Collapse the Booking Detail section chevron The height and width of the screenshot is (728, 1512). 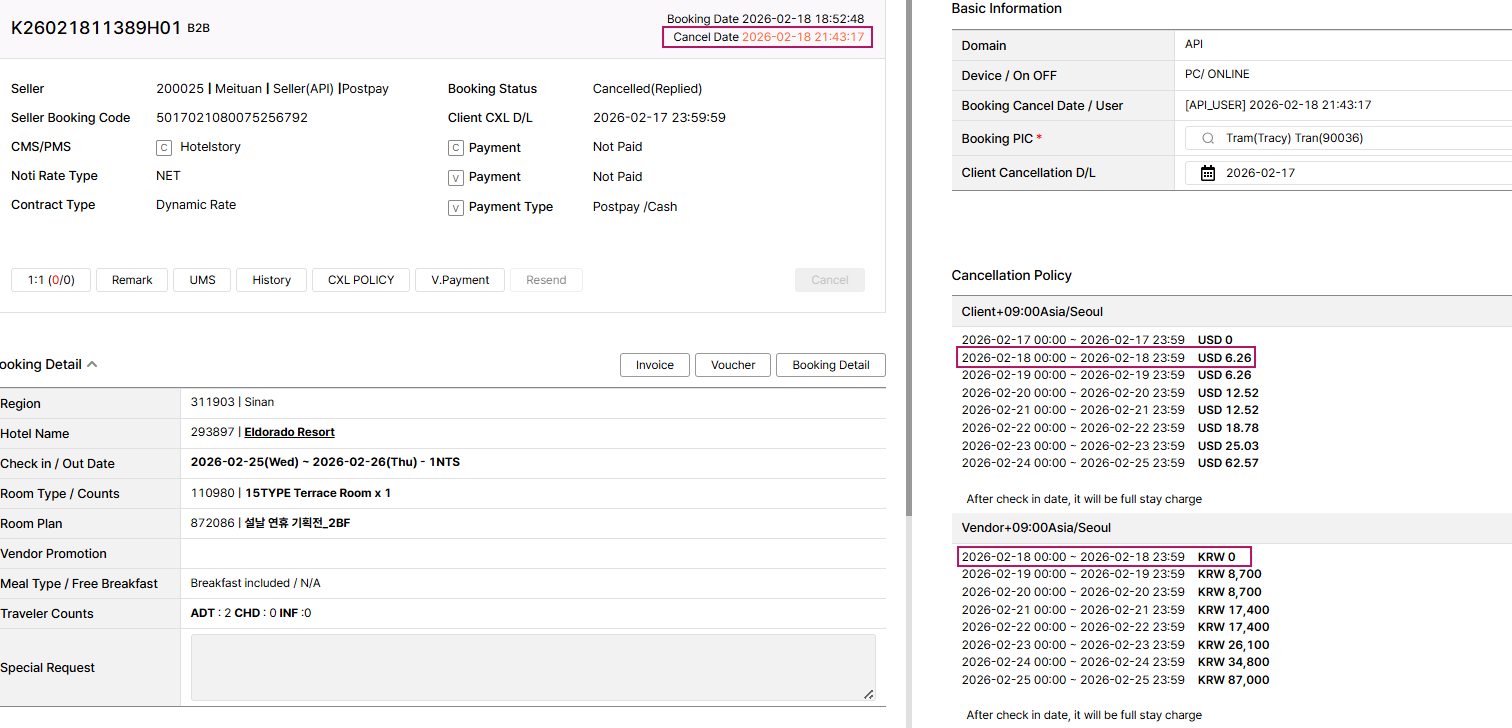(x=92, y=365)
